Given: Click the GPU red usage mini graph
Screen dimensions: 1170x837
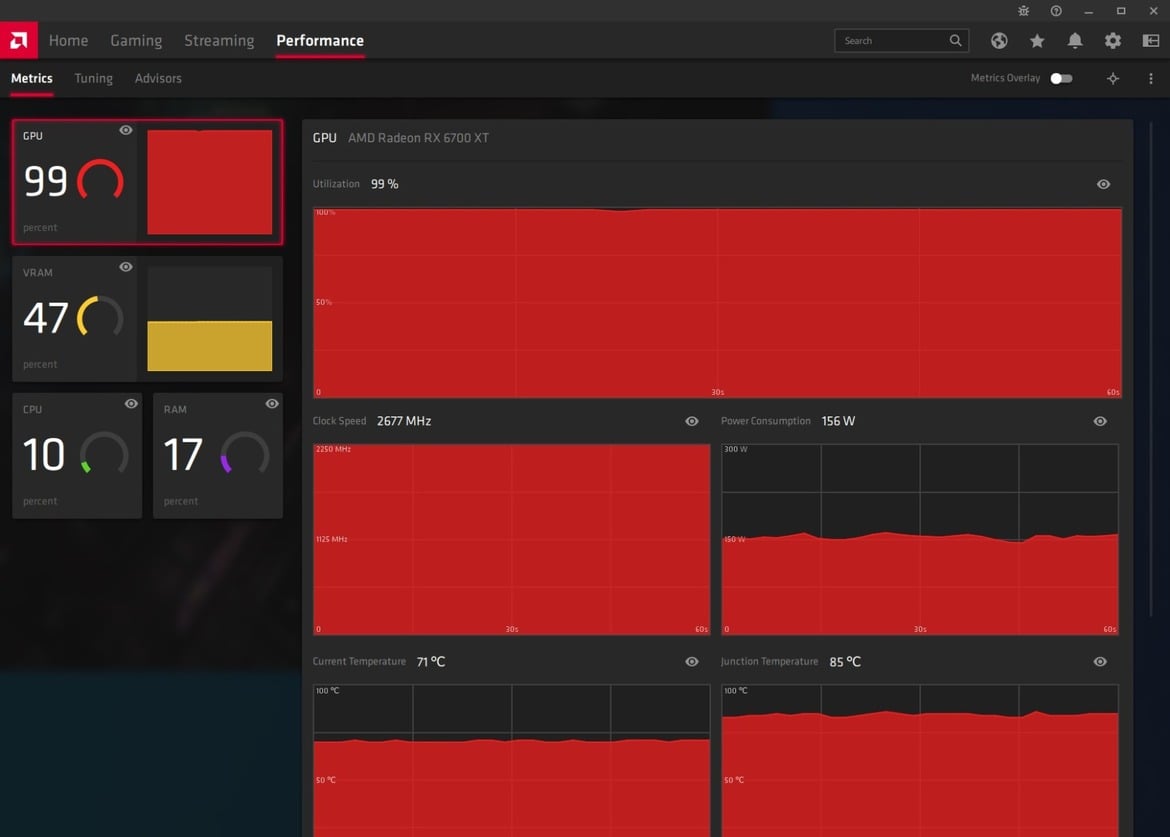Looking at the screenshot, I should [210, 182].
